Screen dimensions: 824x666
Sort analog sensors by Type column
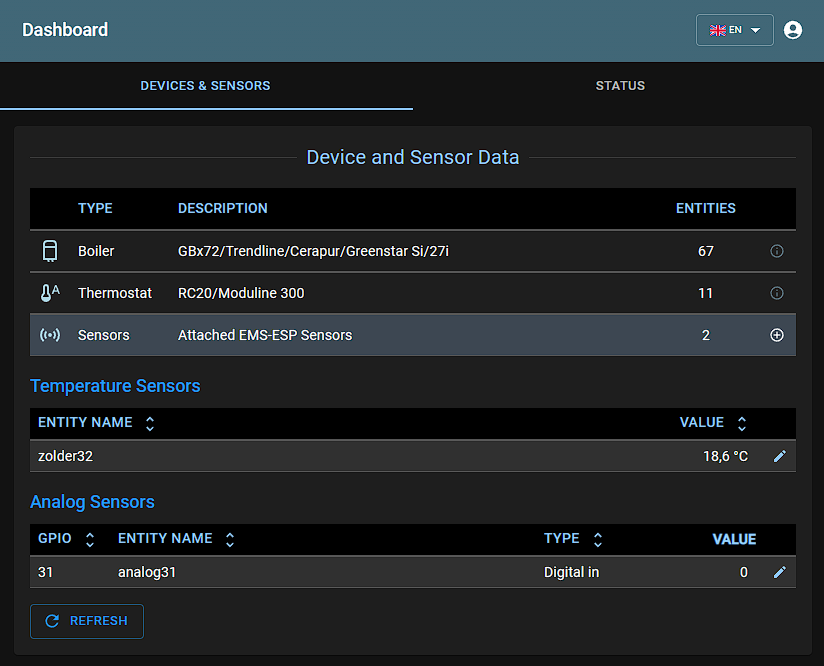pyautogui.click(x=597, y=539)
